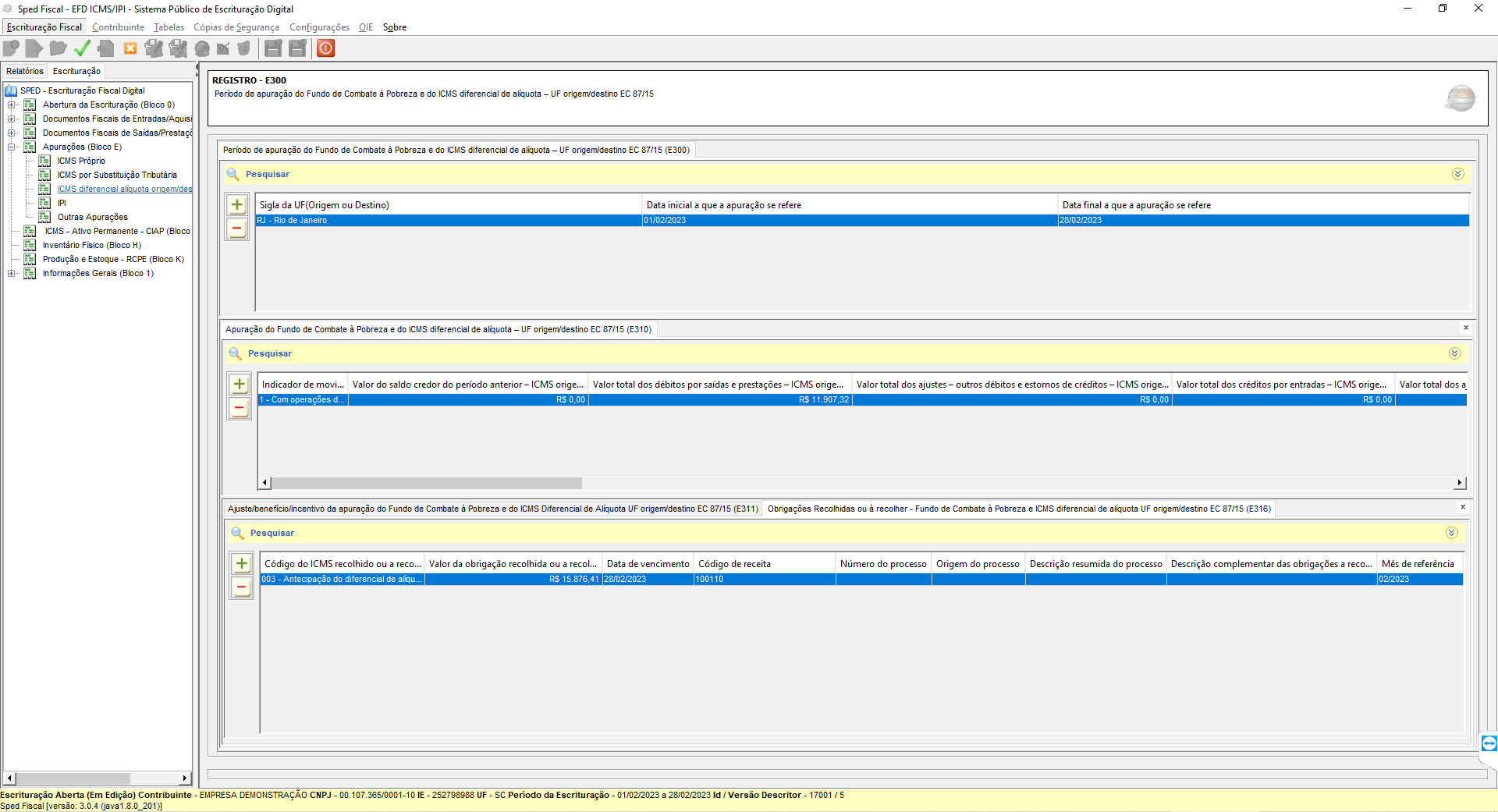This screenshot has width=1498, height=812.
Task: Click the Pesquisar link in E316 panel
Action: [x=272, y=533]
